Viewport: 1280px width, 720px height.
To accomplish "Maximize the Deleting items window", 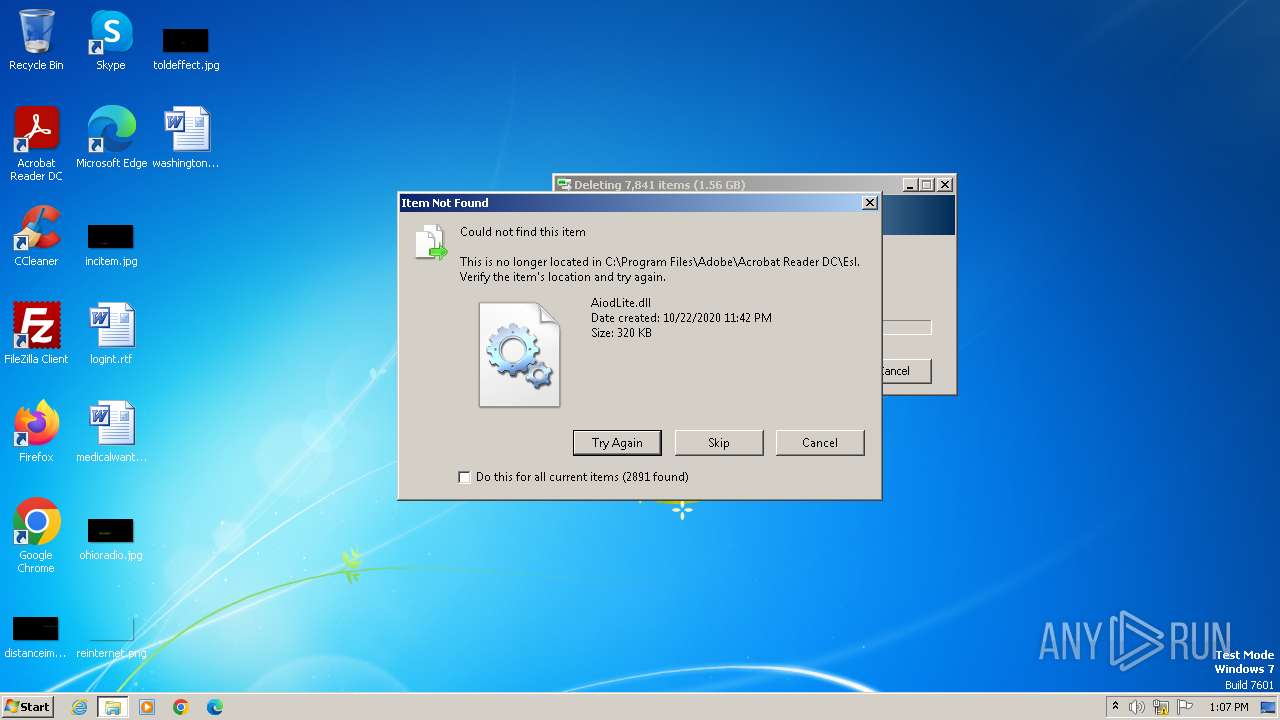I will [927, 185].
